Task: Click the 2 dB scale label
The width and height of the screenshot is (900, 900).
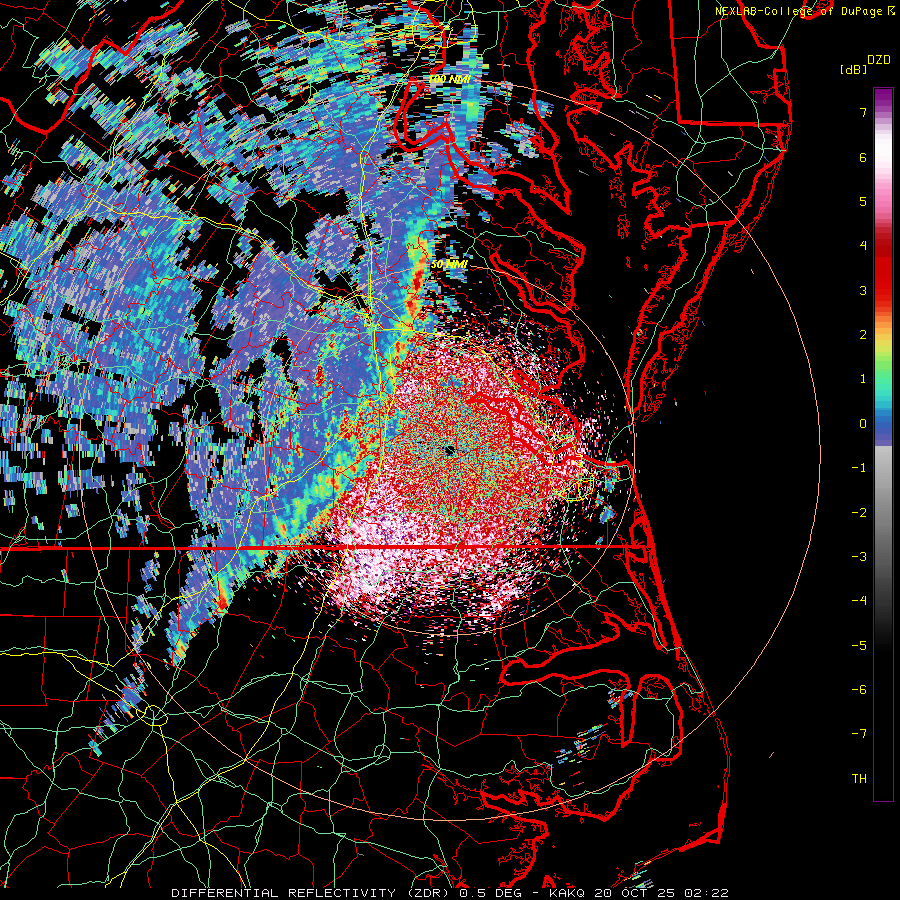Action: click(x=863, y=334)
